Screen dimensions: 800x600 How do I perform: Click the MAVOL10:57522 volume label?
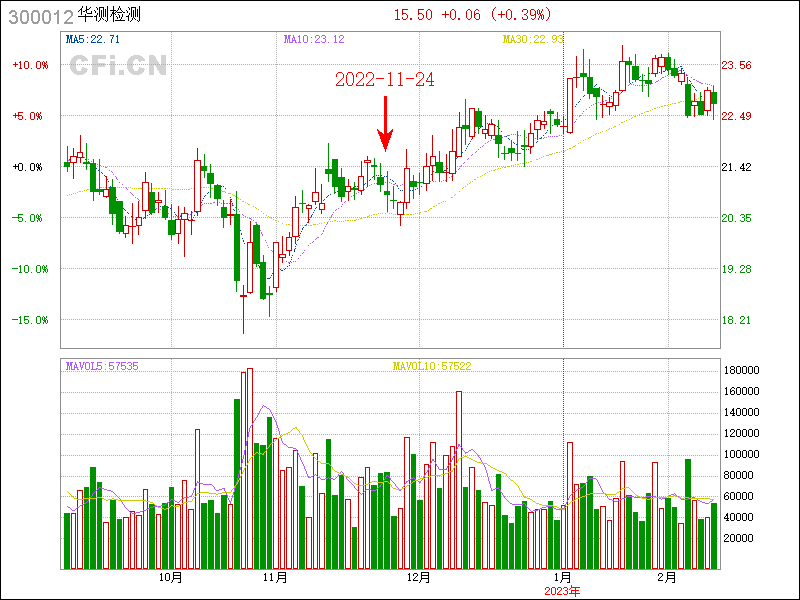[432, 366]
